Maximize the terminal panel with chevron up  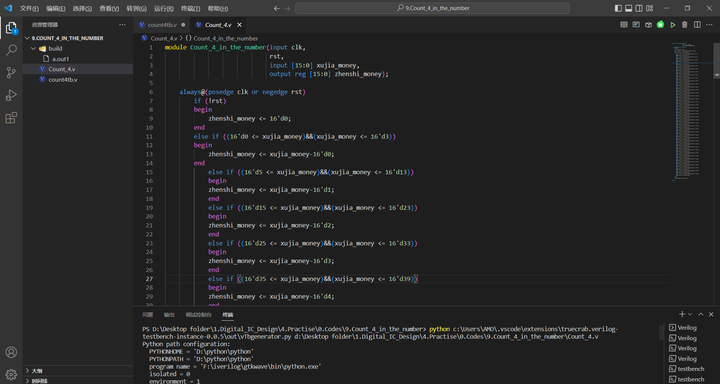(x=701, y=315)
